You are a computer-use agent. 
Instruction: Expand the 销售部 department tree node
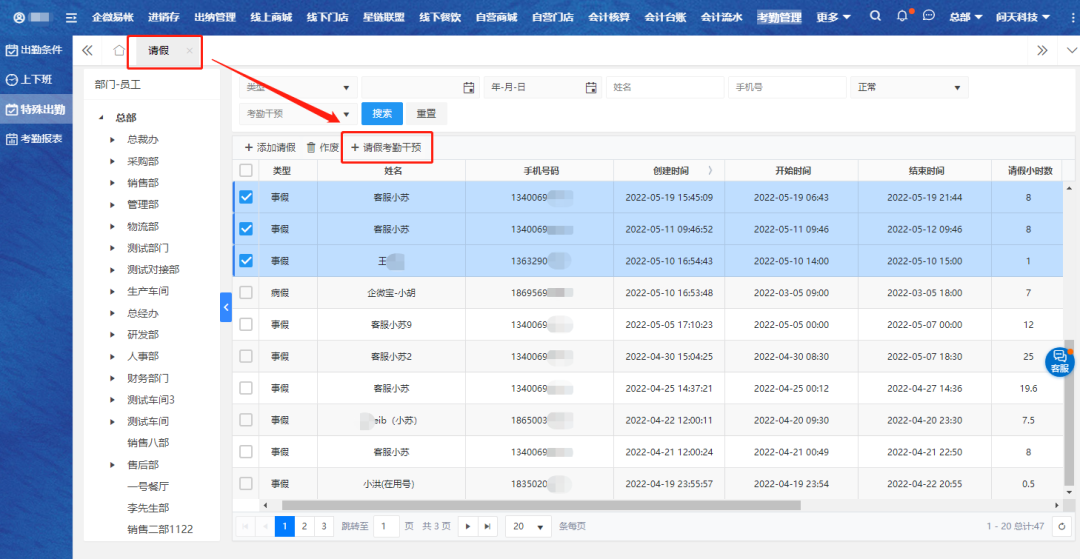pyautogui.click(x=113, y=183)
